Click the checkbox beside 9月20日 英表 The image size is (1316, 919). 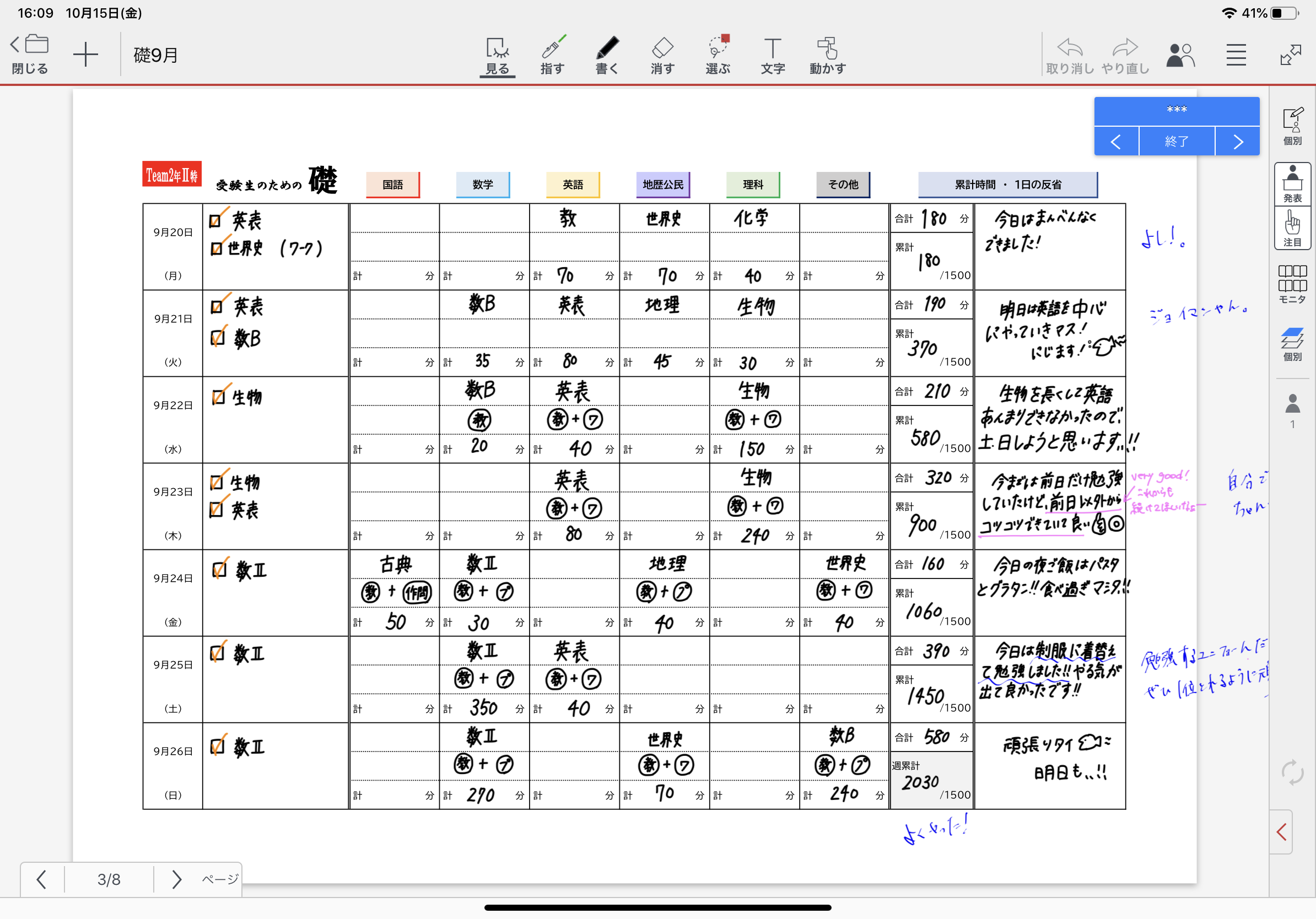coord(215,221)
